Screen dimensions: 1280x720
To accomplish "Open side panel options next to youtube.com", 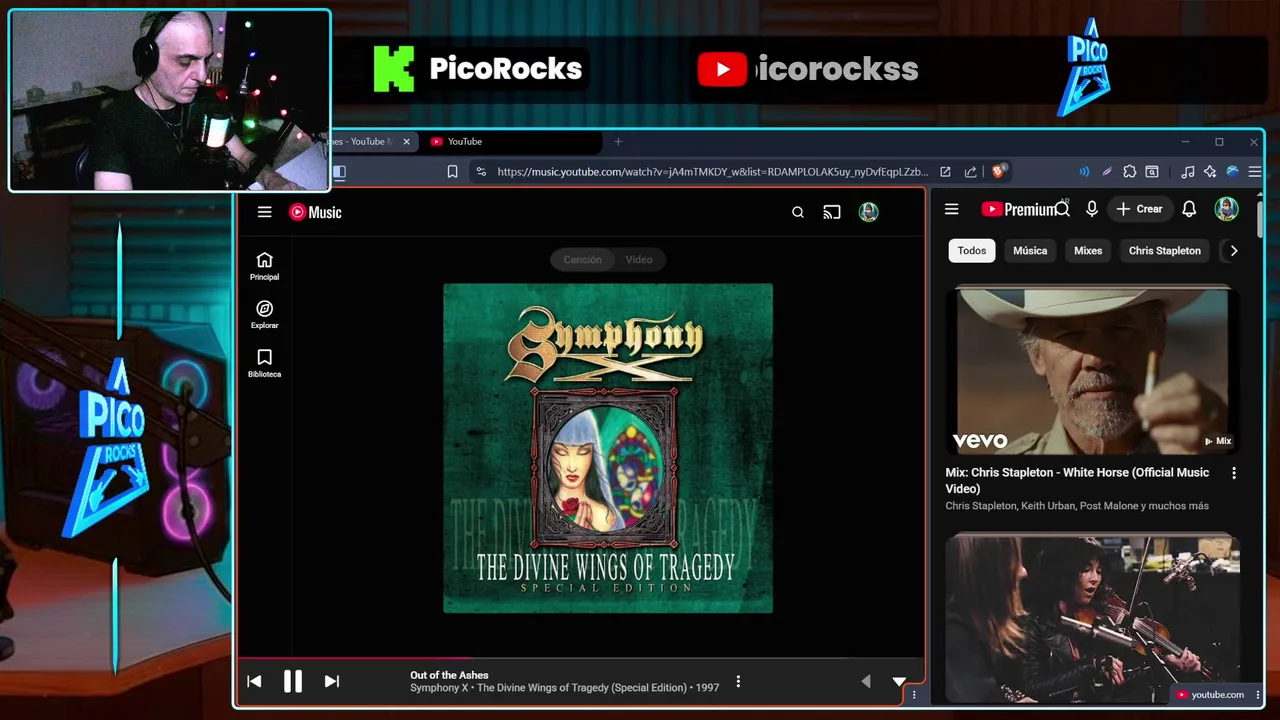I will (1258, 694).
